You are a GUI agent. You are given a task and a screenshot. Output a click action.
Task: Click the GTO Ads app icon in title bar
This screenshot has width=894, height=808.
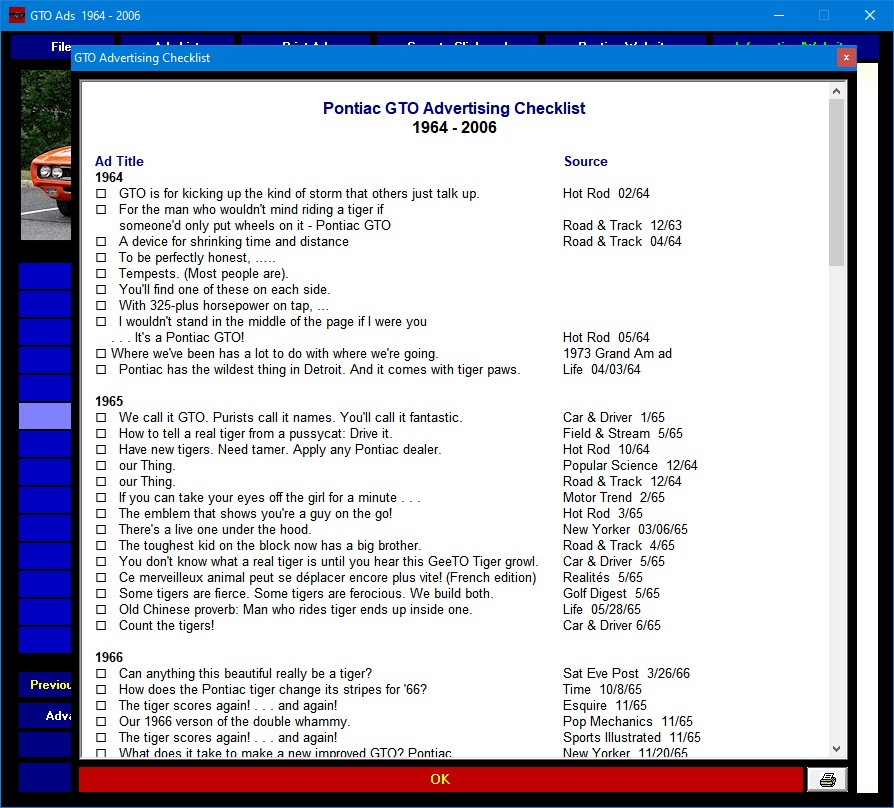point(17,15)
